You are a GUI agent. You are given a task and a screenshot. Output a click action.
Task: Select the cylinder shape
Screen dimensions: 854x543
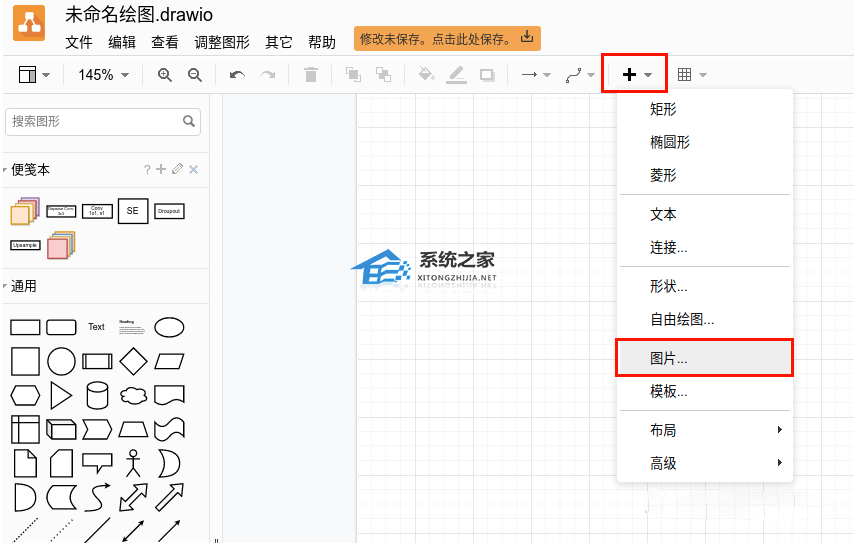tap(97, 395)
